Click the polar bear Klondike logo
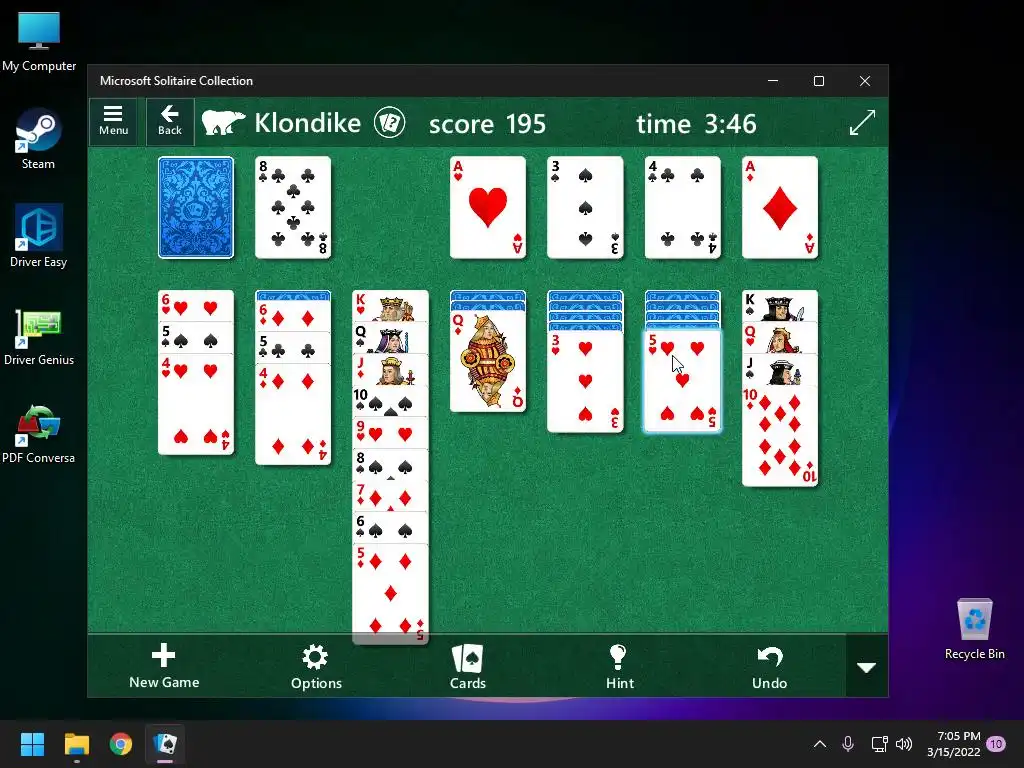 (223, 122)
